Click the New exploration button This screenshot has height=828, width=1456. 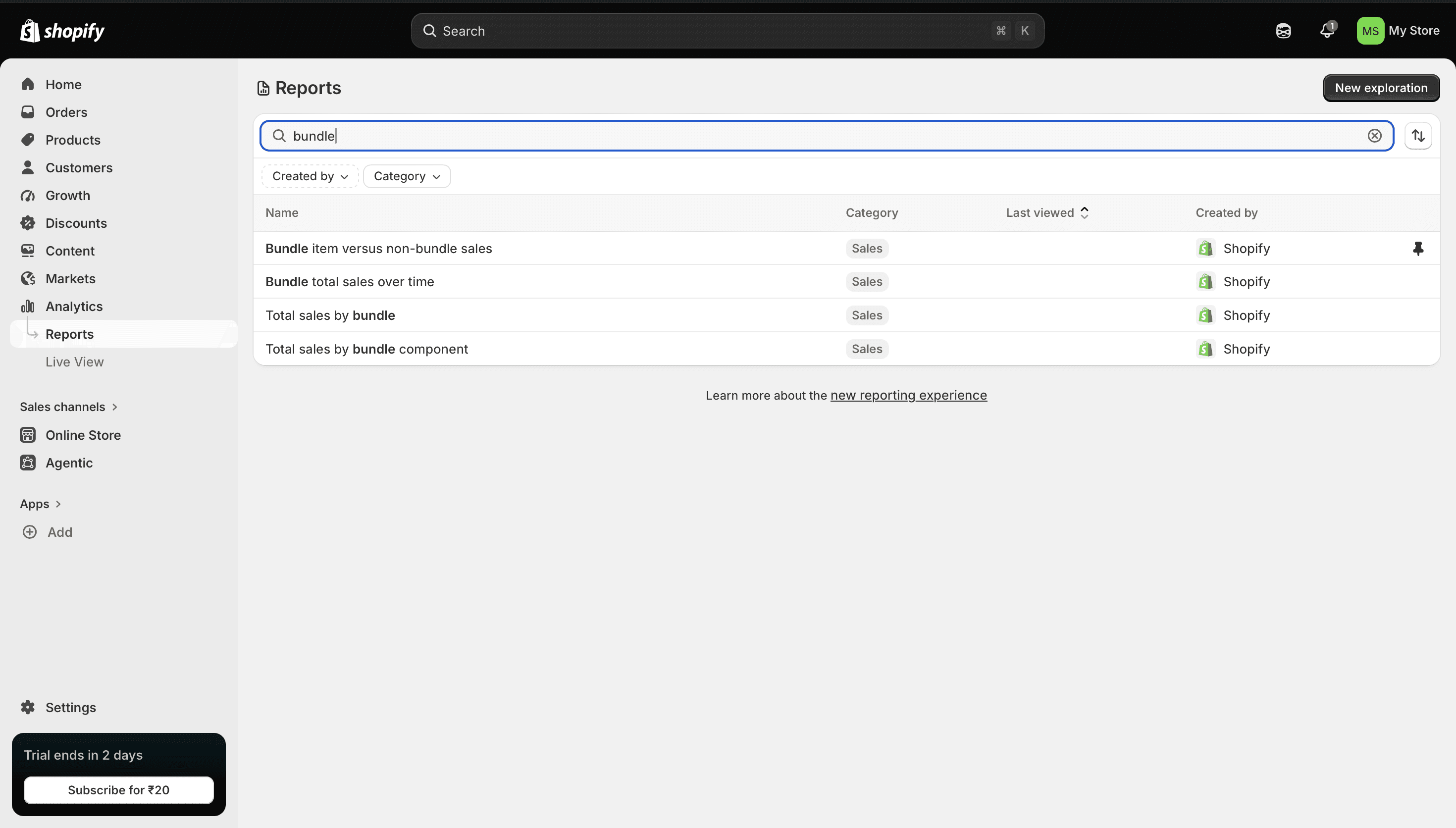[1381, 88]
